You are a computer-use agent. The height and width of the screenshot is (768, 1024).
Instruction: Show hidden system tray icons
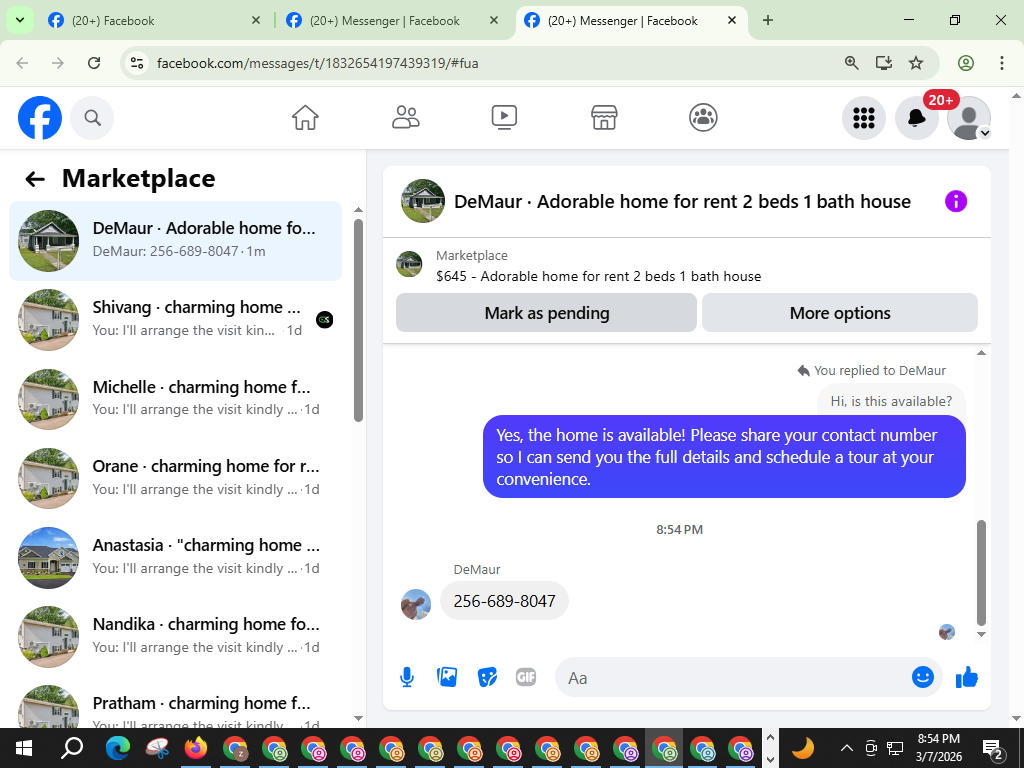coord(846,748)
